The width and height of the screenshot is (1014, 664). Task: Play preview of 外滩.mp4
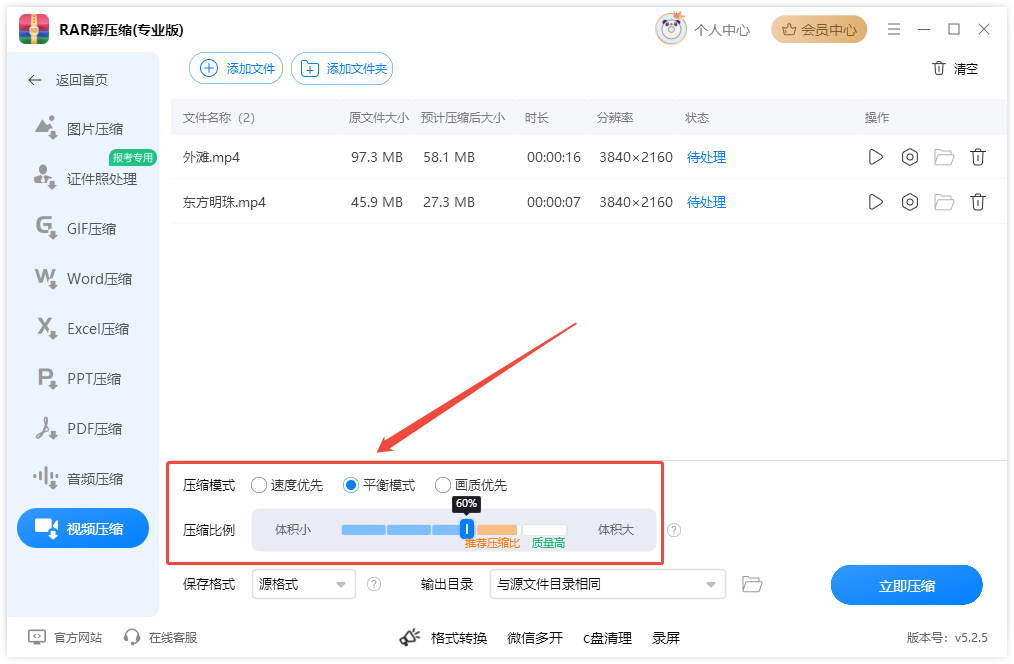876,157
